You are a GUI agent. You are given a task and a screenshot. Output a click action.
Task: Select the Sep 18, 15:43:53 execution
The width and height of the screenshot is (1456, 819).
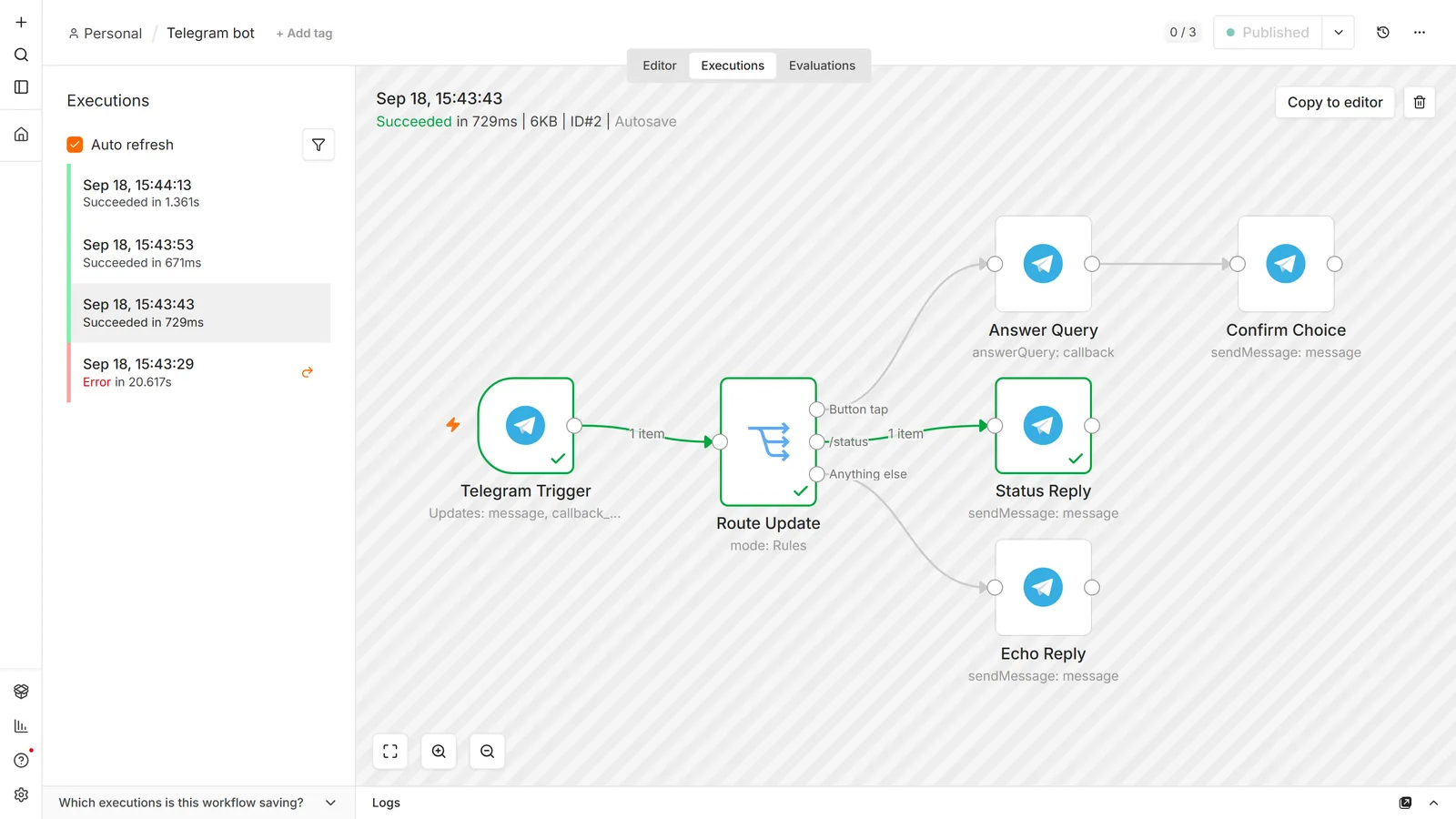click(x=200, y=253)
